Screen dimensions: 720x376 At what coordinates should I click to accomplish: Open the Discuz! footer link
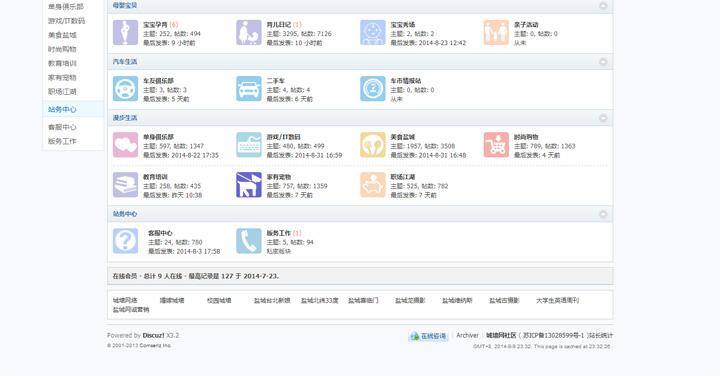(x=153, y=336)
